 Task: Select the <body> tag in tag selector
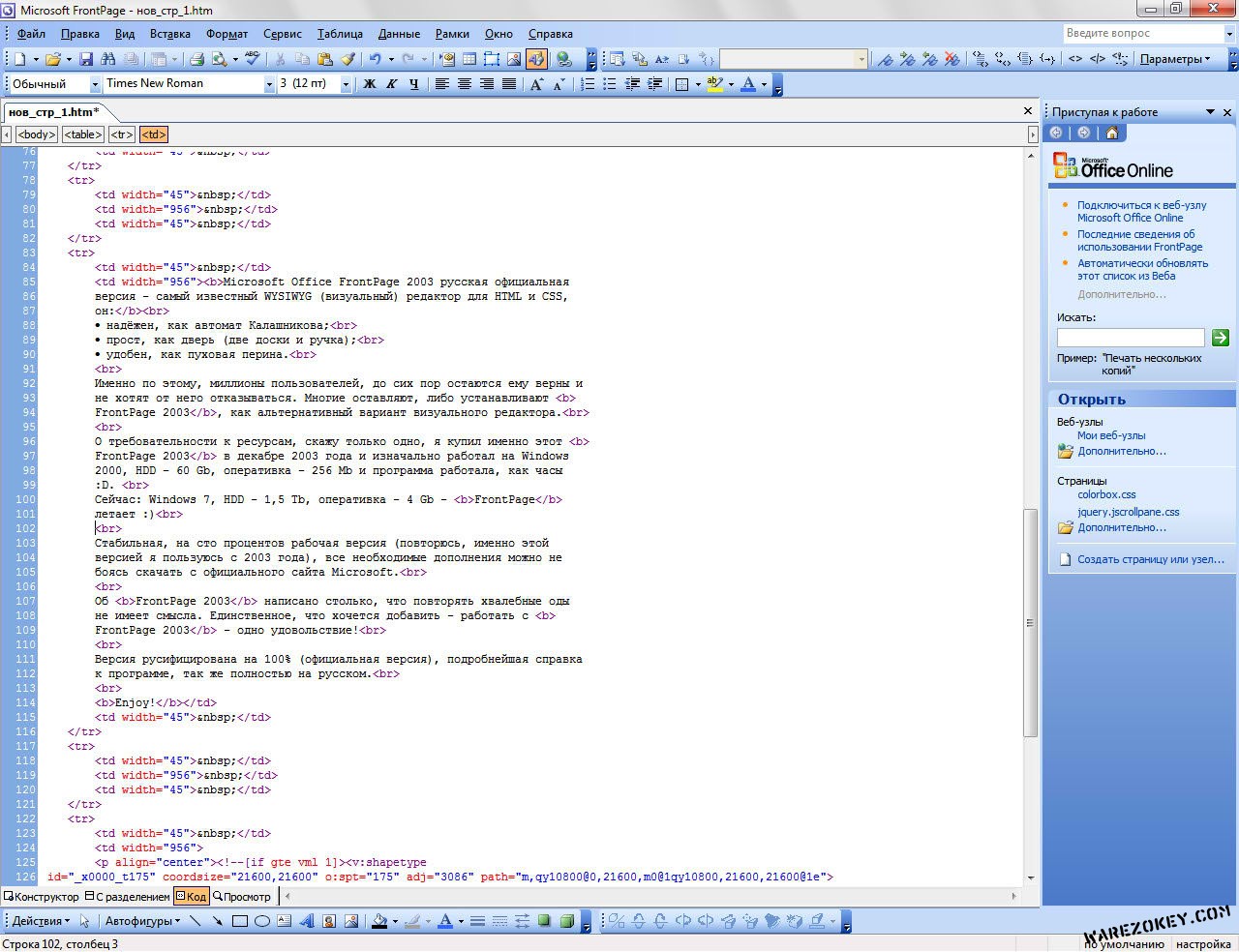click(x=37, y=134)
